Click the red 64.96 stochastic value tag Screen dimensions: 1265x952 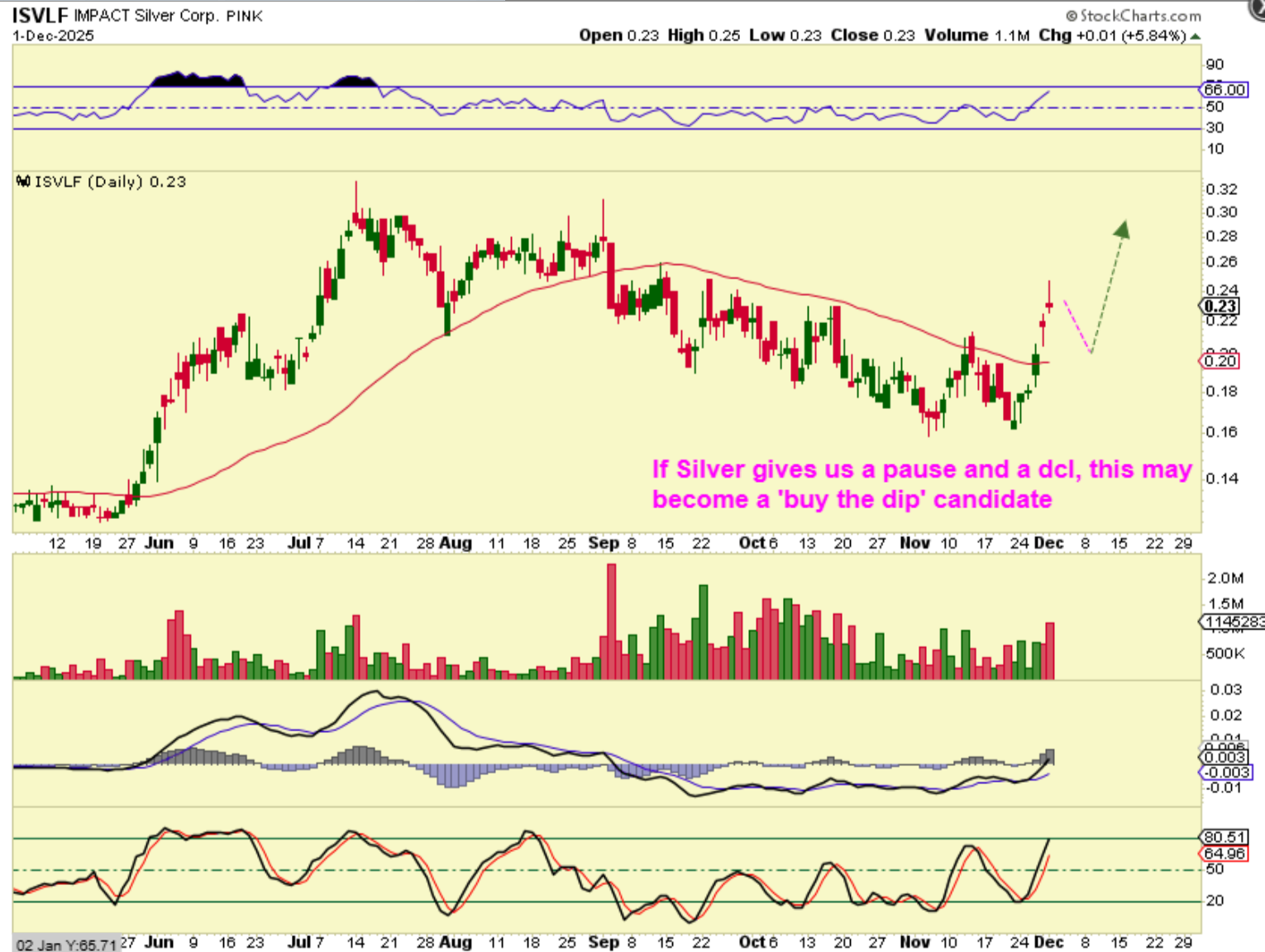click(1224, 853)
